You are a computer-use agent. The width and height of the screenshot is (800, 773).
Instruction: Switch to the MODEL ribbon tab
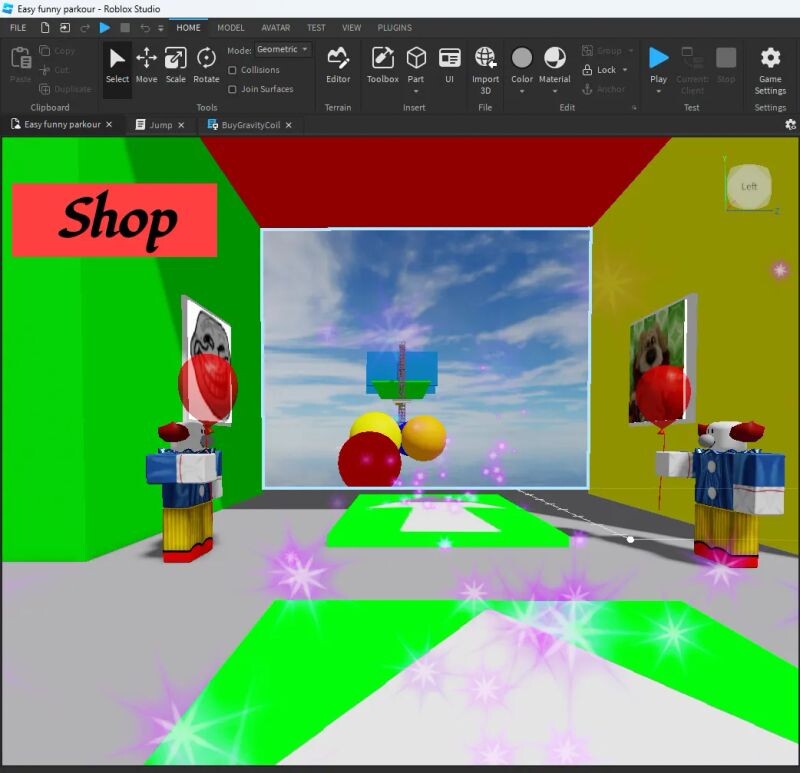pyautogui.click(x=230, y=28)
